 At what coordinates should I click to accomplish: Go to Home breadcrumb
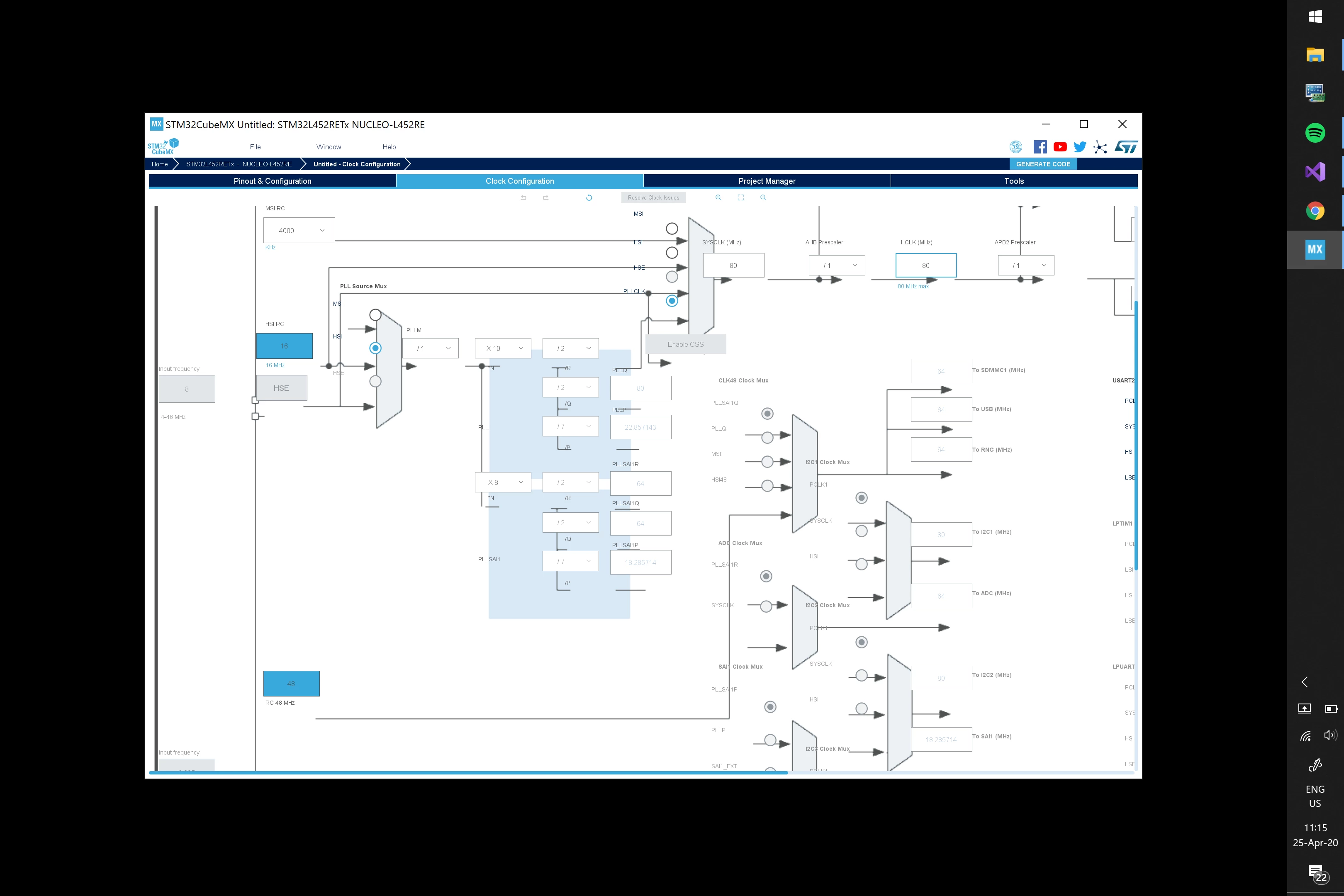160,164
